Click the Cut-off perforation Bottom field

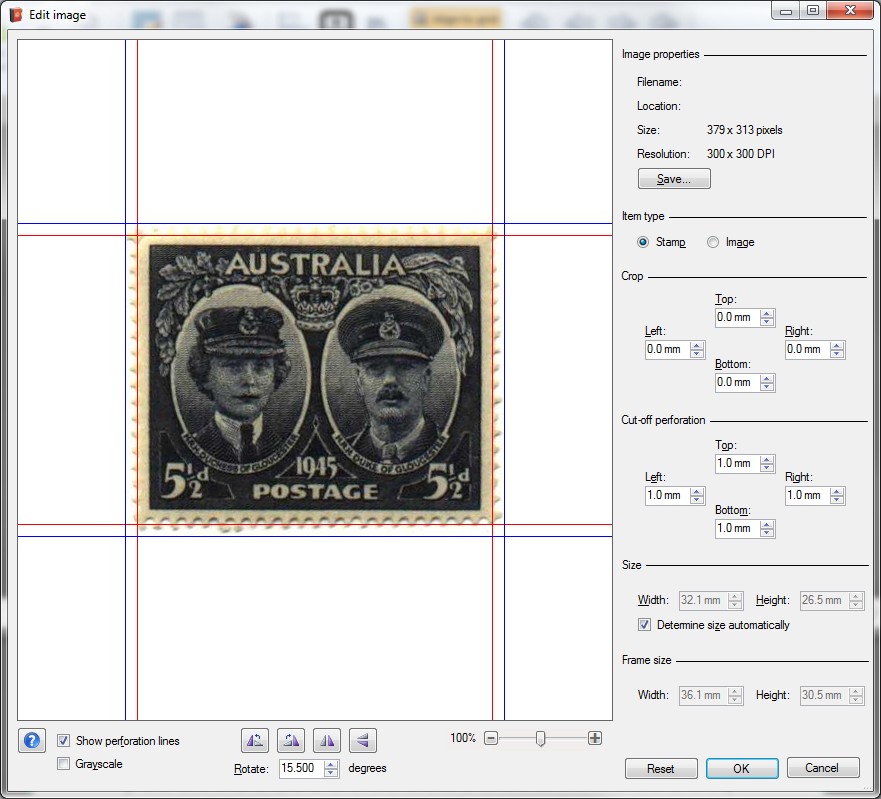[737, 529]
